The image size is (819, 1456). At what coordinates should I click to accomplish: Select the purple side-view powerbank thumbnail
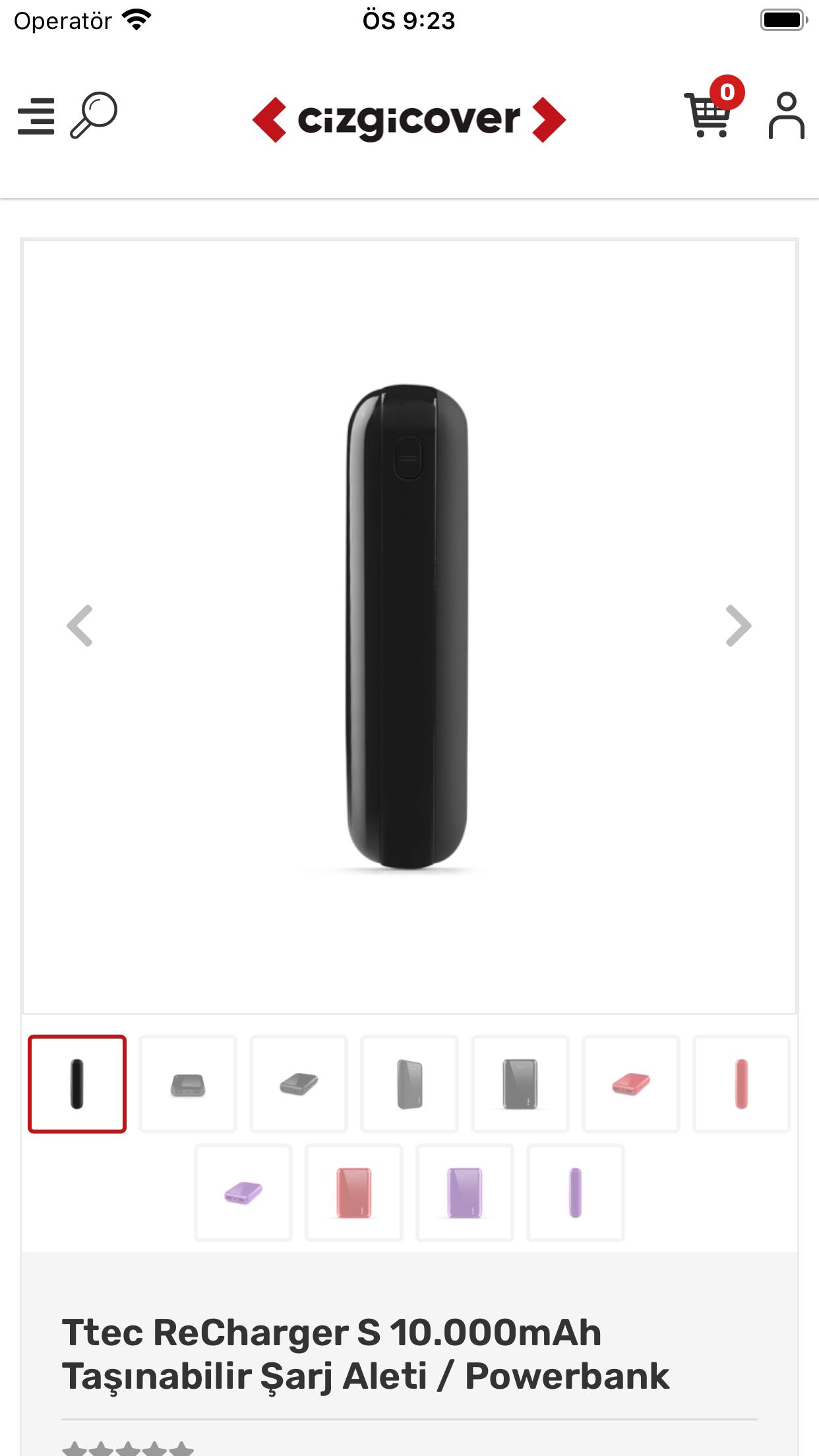click(x=576, y=1192)
